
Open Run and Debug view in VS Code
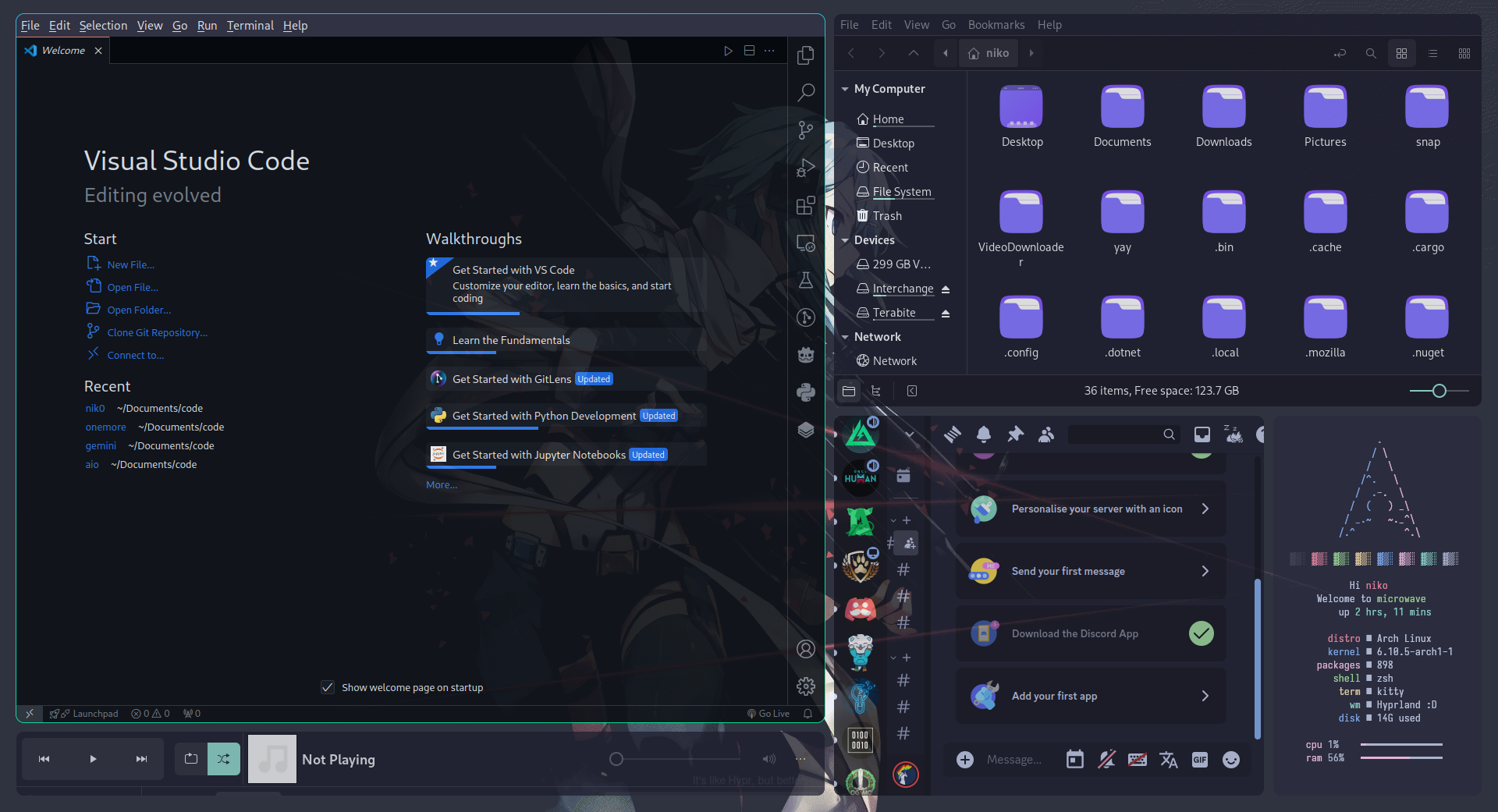click(806, 168)
